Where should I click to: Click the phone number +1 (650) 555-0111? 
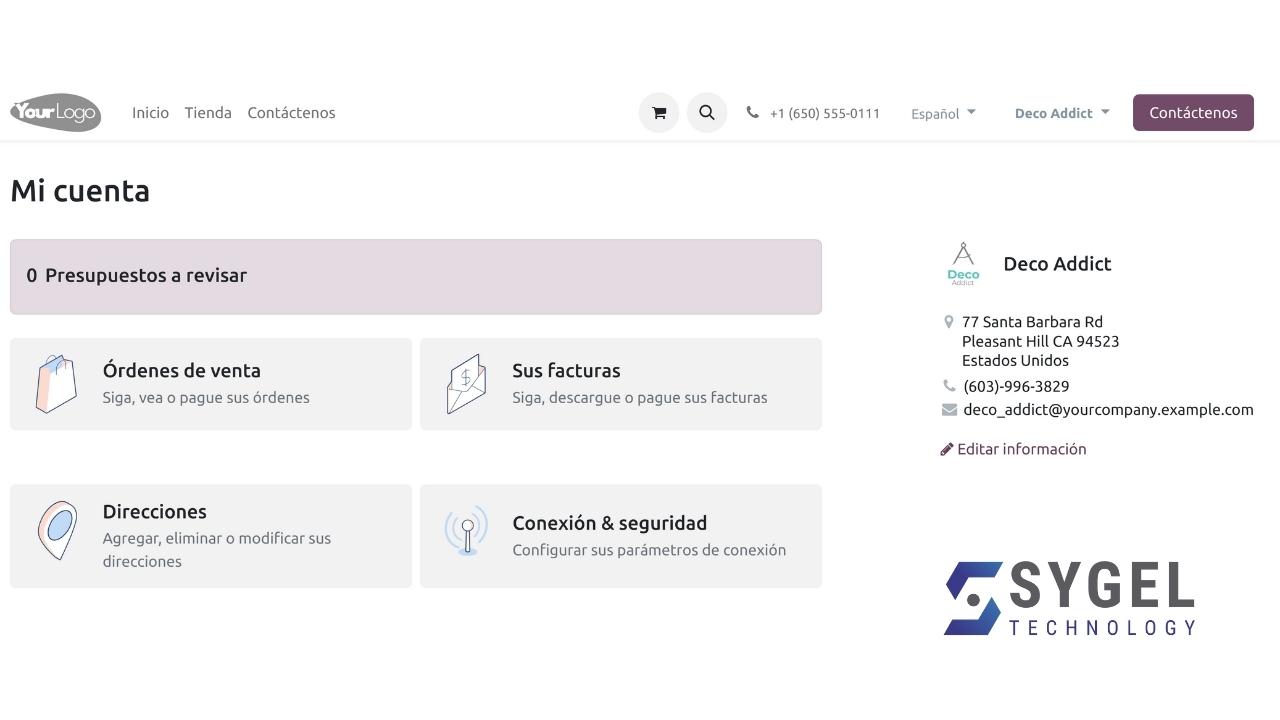pyautogui.click(x=824, y=114)
